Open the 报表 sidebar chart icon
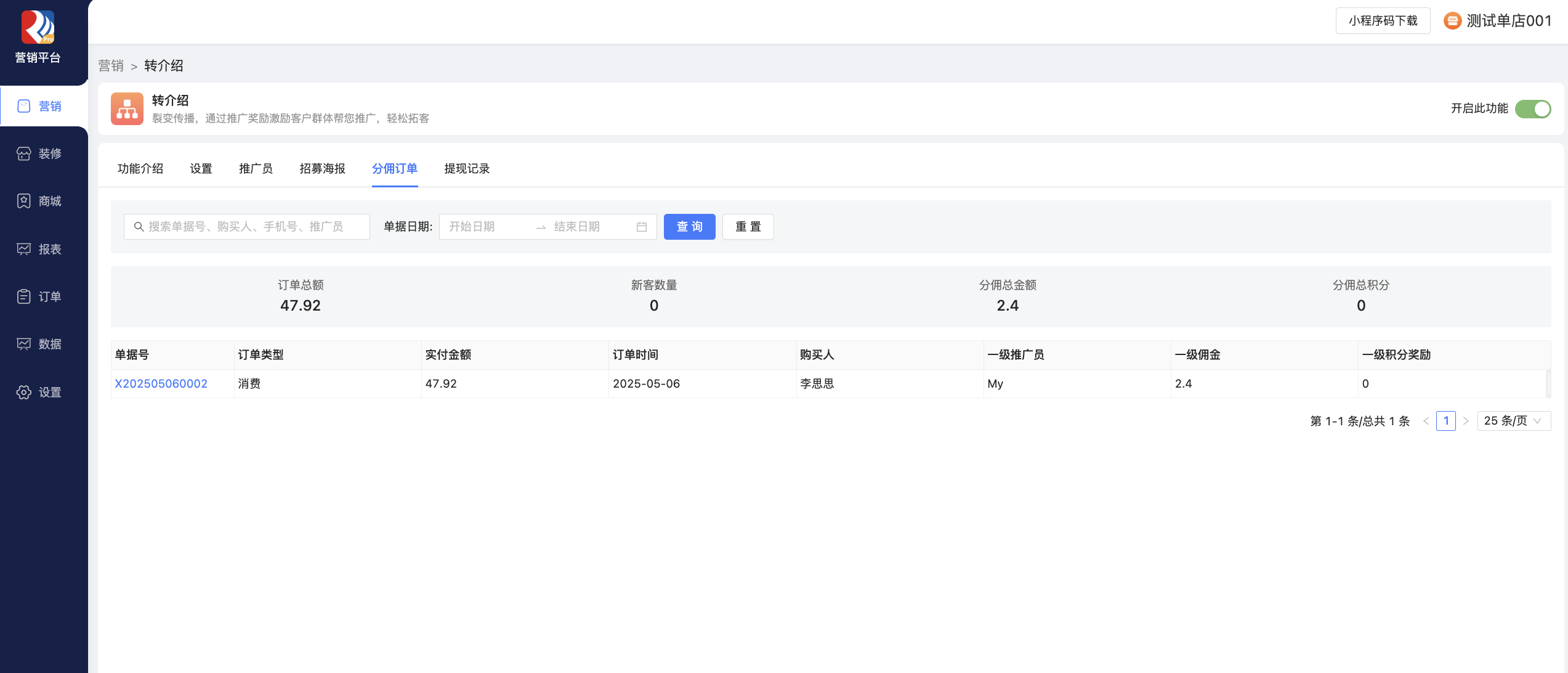The height and width of the screenshot is (673, 1568). [23, 249]
